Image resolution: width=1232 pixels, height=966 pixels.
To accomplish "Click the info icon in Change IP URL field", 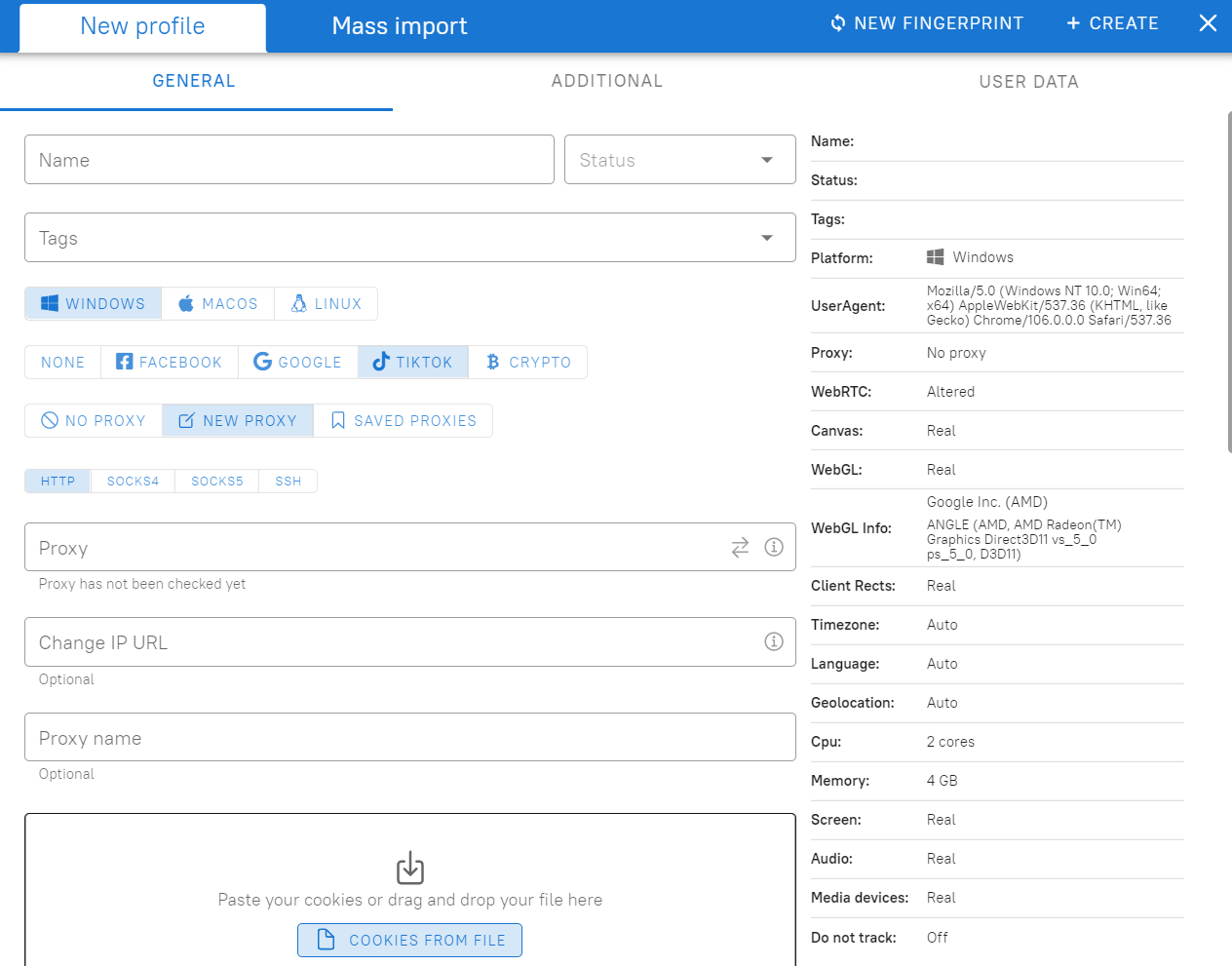I will pyautogui.click(x=774, y=641).
